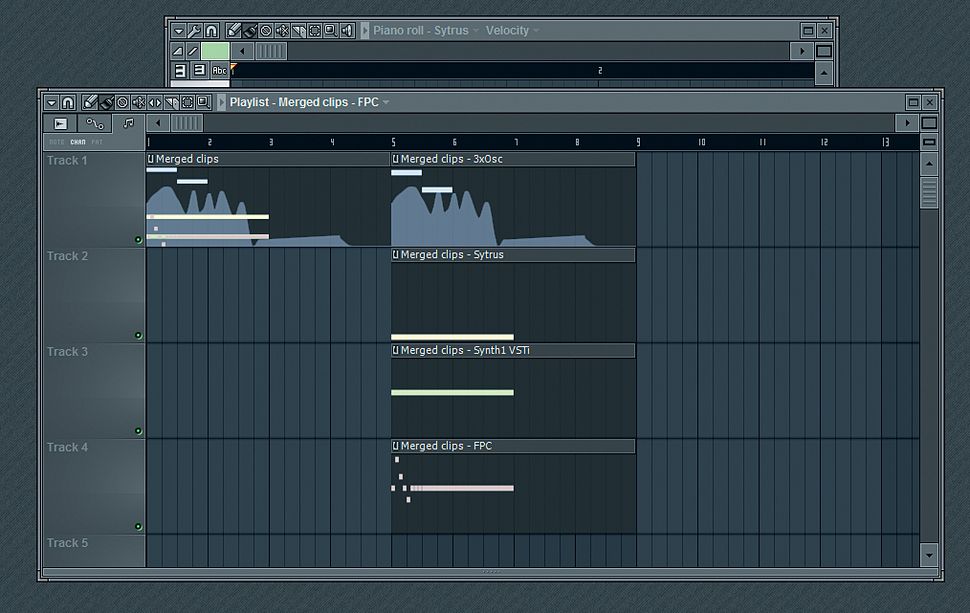Open the 'Merged clips' clip header menu
The height and width of the screenshot is (613, 970).
coord(150,159)
